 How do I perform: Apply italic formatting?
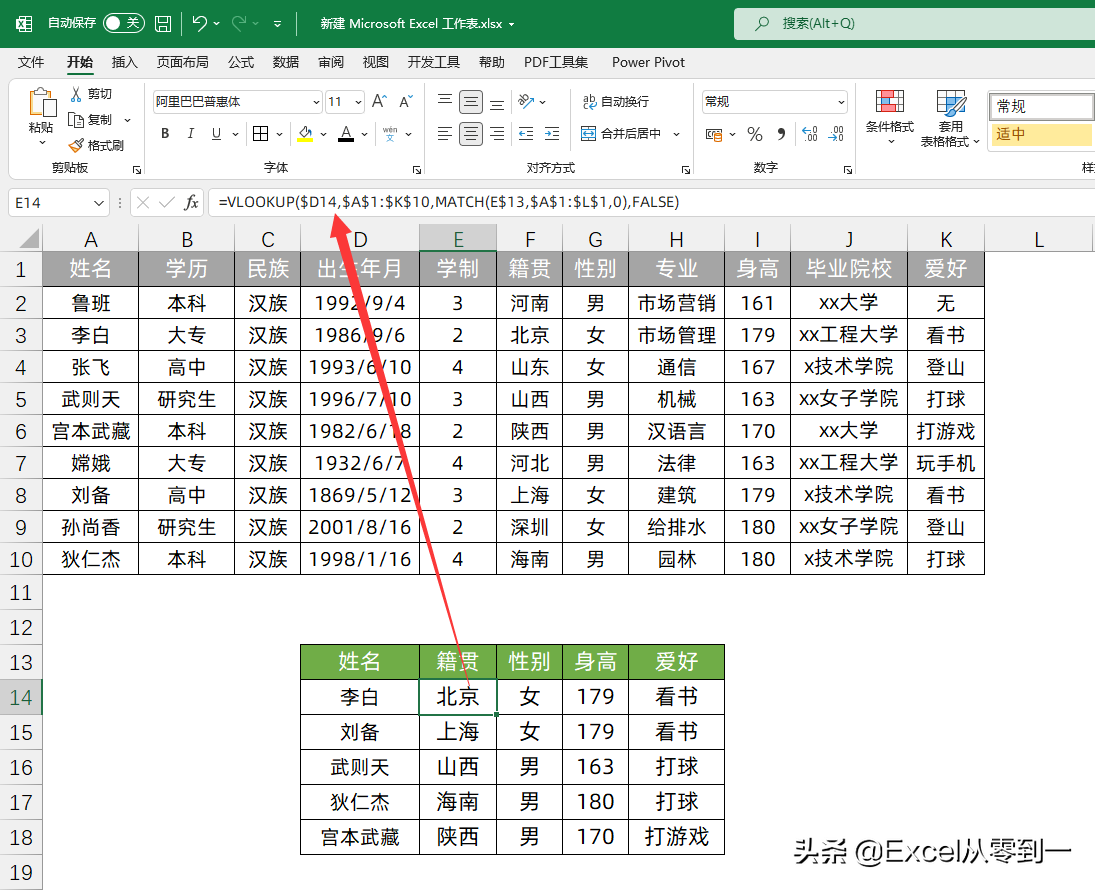point(191,133)
